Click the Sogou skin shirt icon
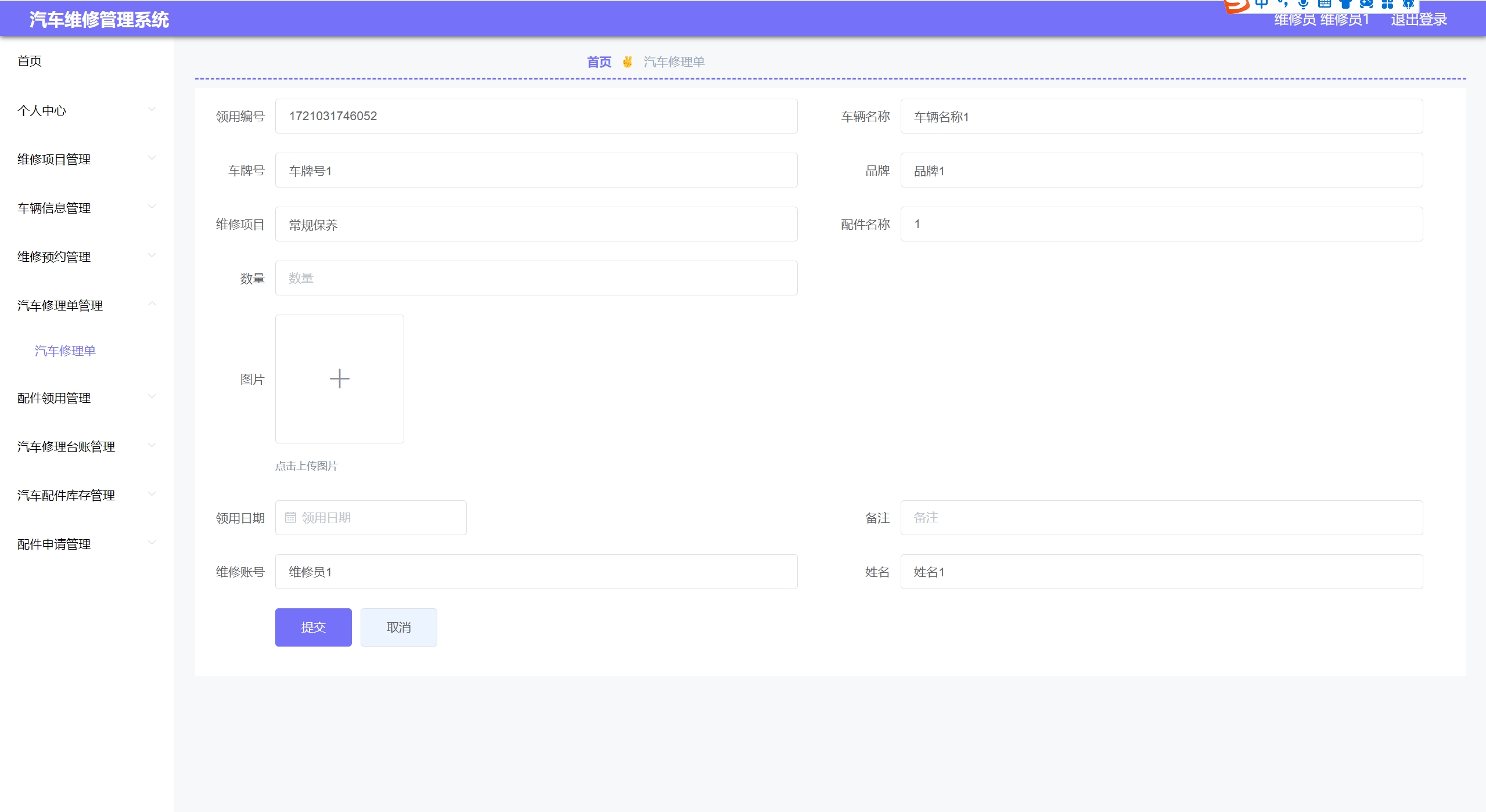Screen dimensions: 1486x812 point(1345,3)
